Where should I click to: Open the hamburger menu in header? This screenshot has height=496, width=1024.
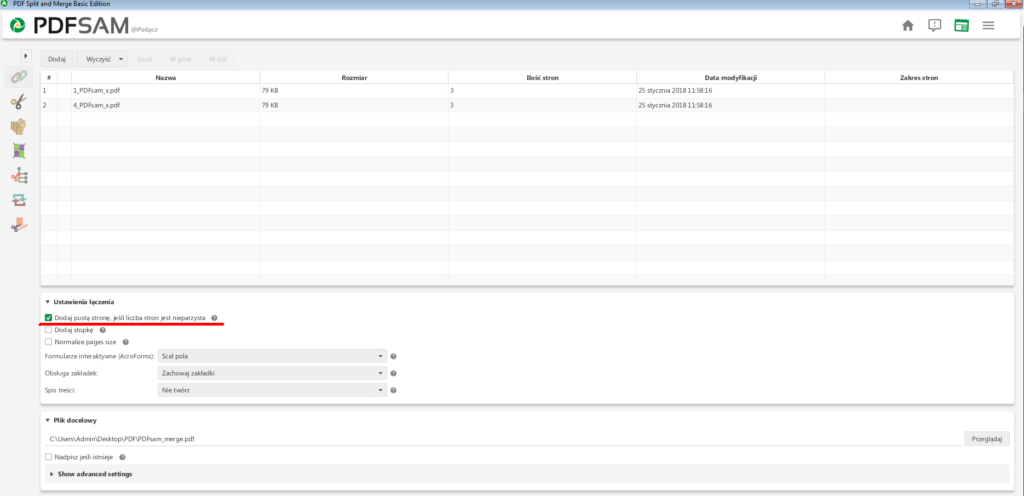pos(988,25)
